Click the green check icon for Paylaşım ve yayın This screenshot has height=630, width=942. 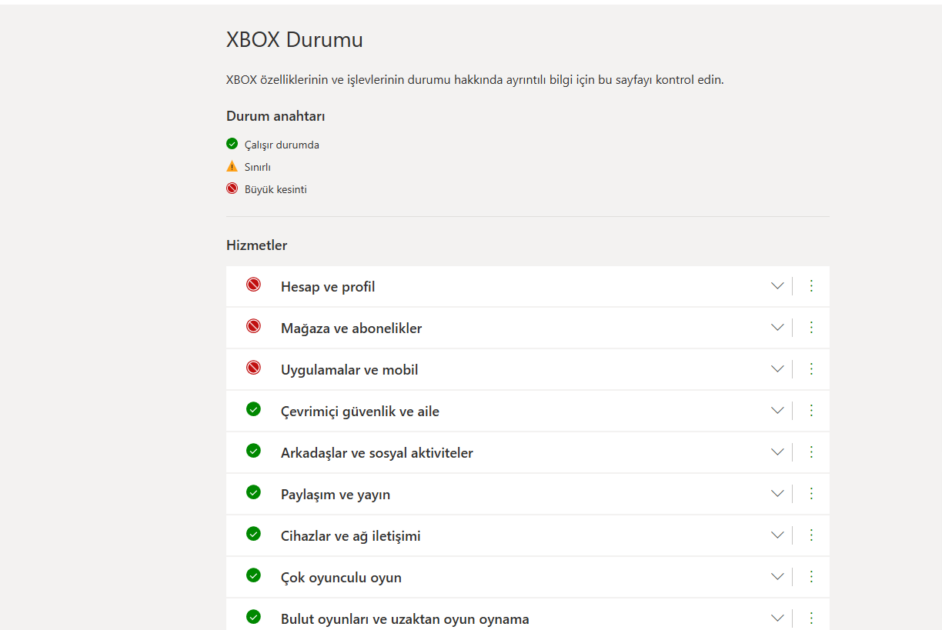pyautogui.click(x=254, y=492)
